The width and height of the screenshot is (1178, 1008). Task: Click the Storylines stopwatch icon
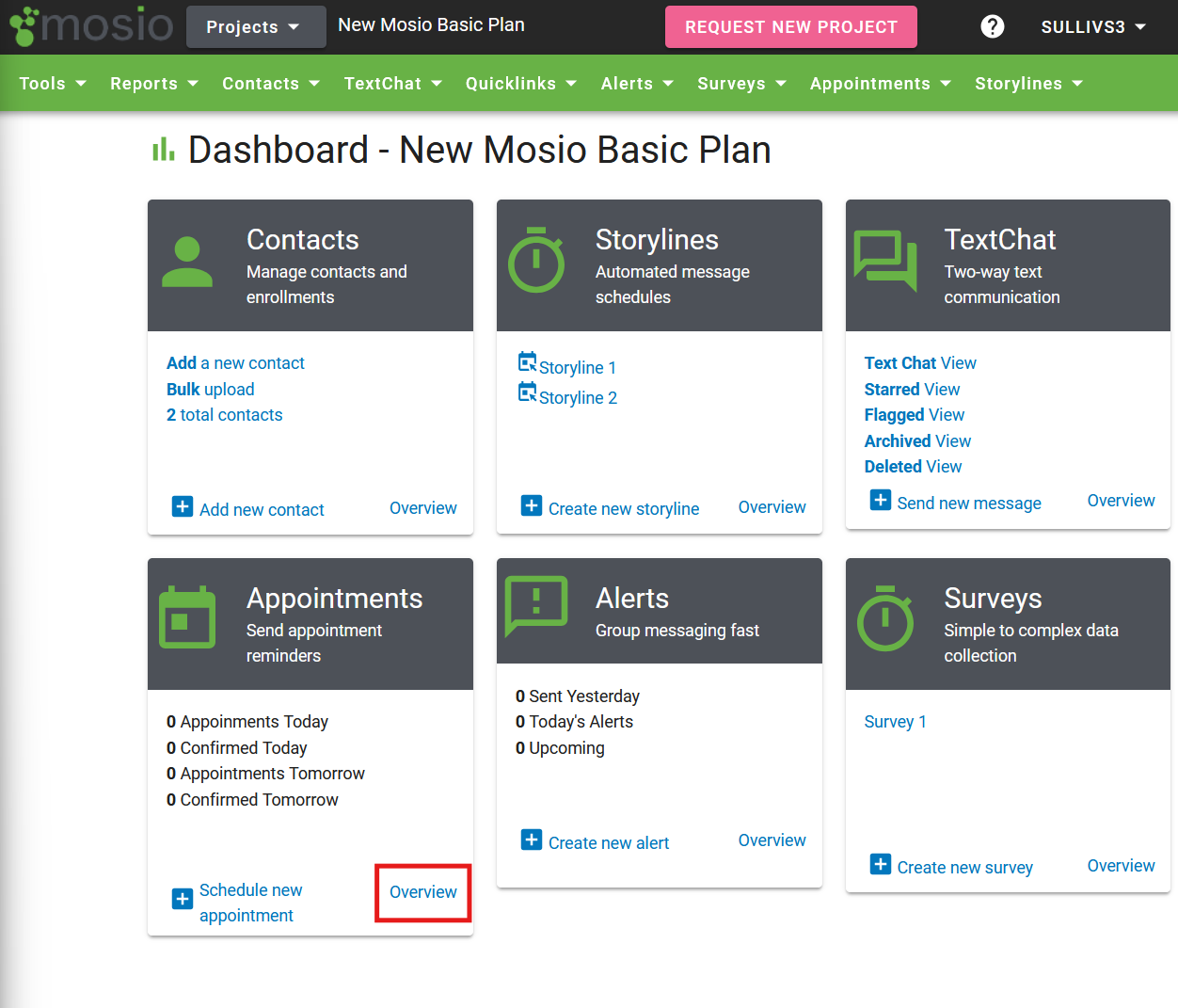pos(536,260)
